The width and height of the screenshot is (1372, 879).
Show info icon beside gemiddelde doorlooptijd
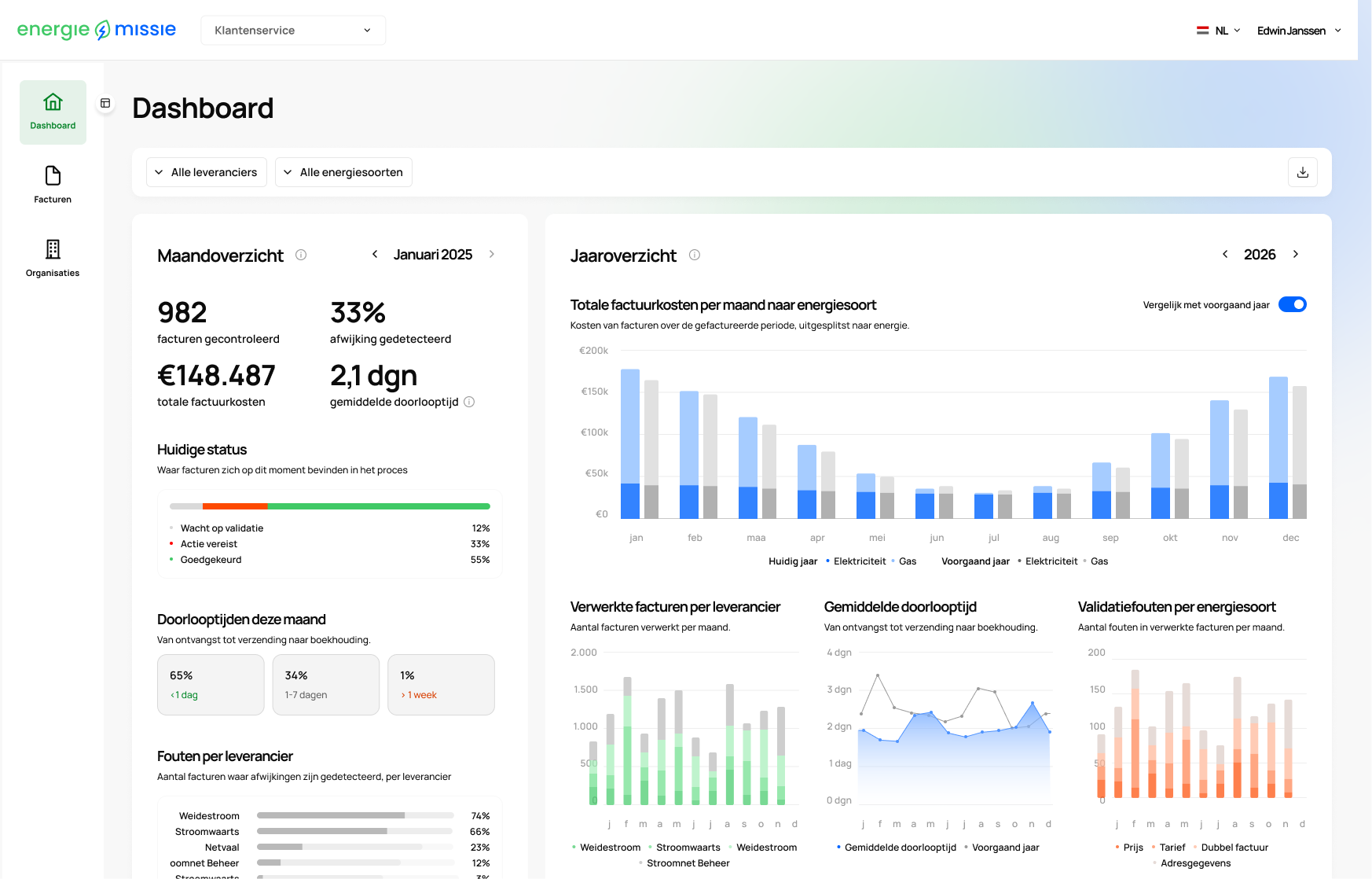(x=469, y=402)
